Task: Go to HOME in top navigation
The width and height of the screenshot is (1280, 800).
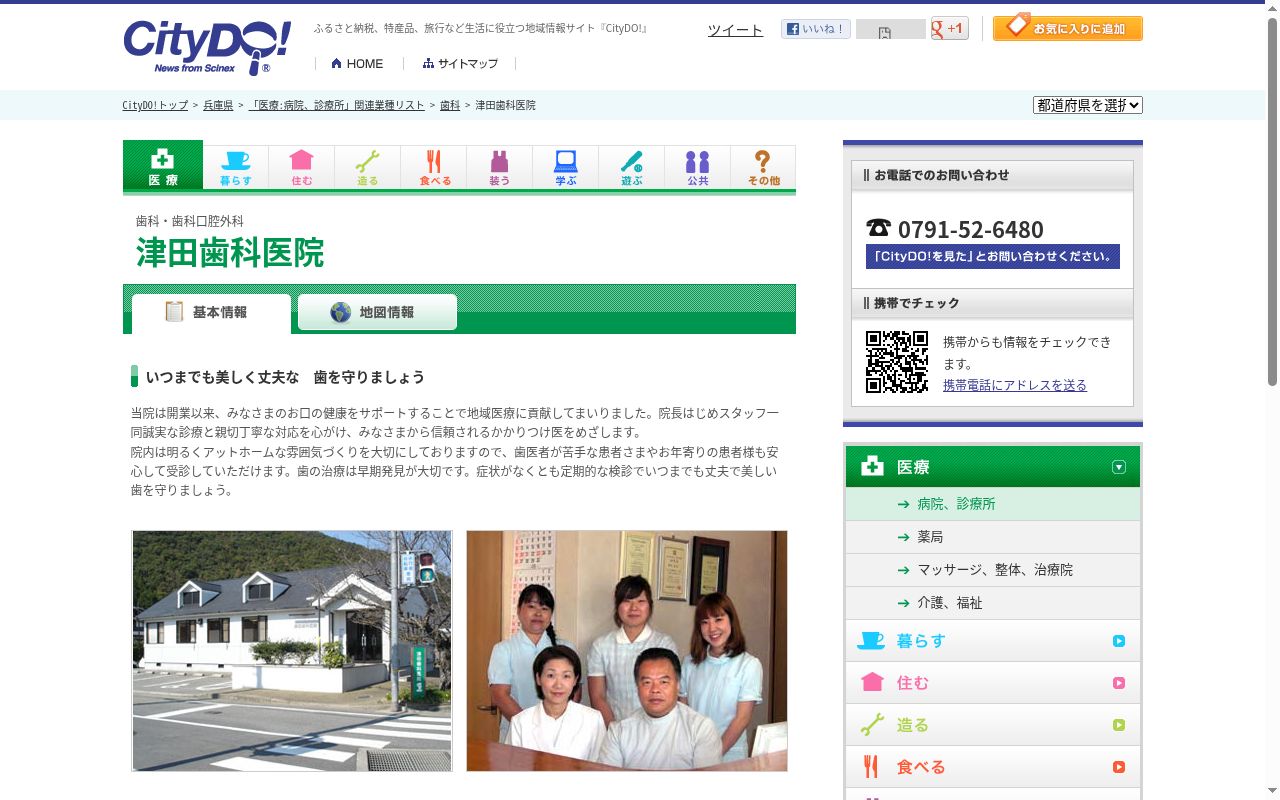Action: (357, 63)
